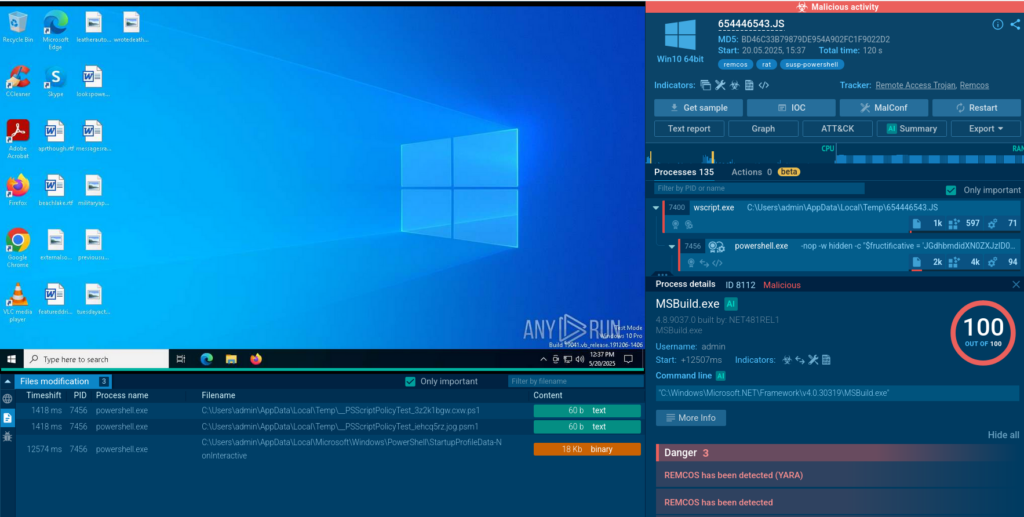The height and width of the screenshot is (517, 1024).
Task: Click the Files modification document sidebar icon
Action: tap(8, 417)
